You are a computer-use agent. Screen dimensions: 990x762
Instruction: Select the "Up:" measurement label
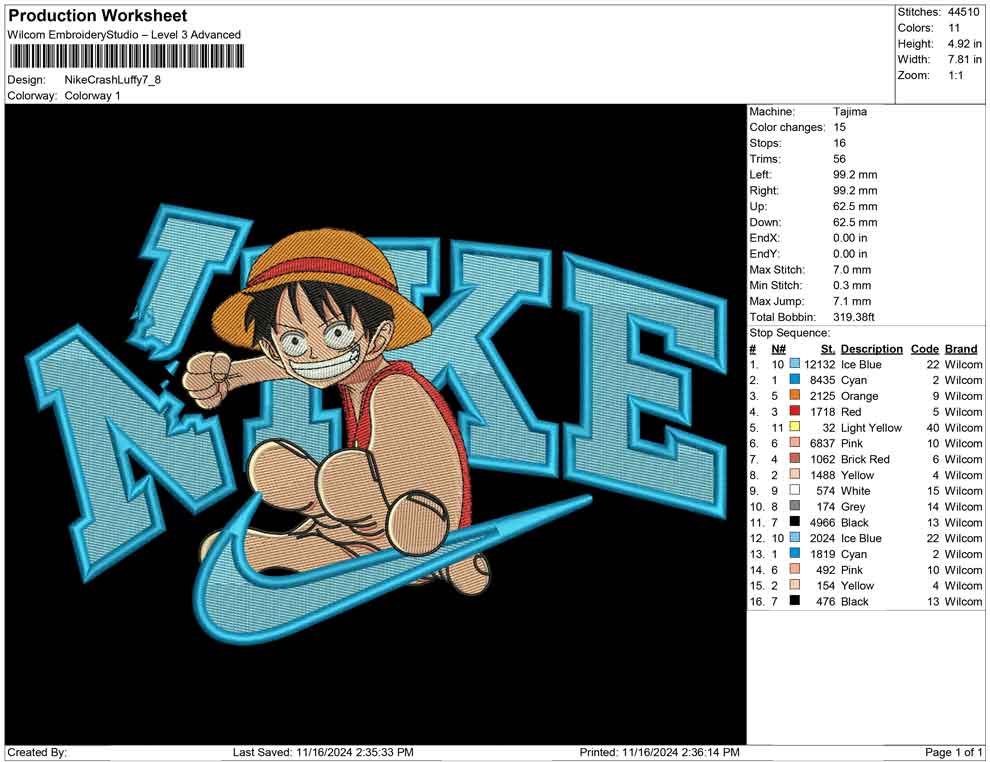coord(758,206)
